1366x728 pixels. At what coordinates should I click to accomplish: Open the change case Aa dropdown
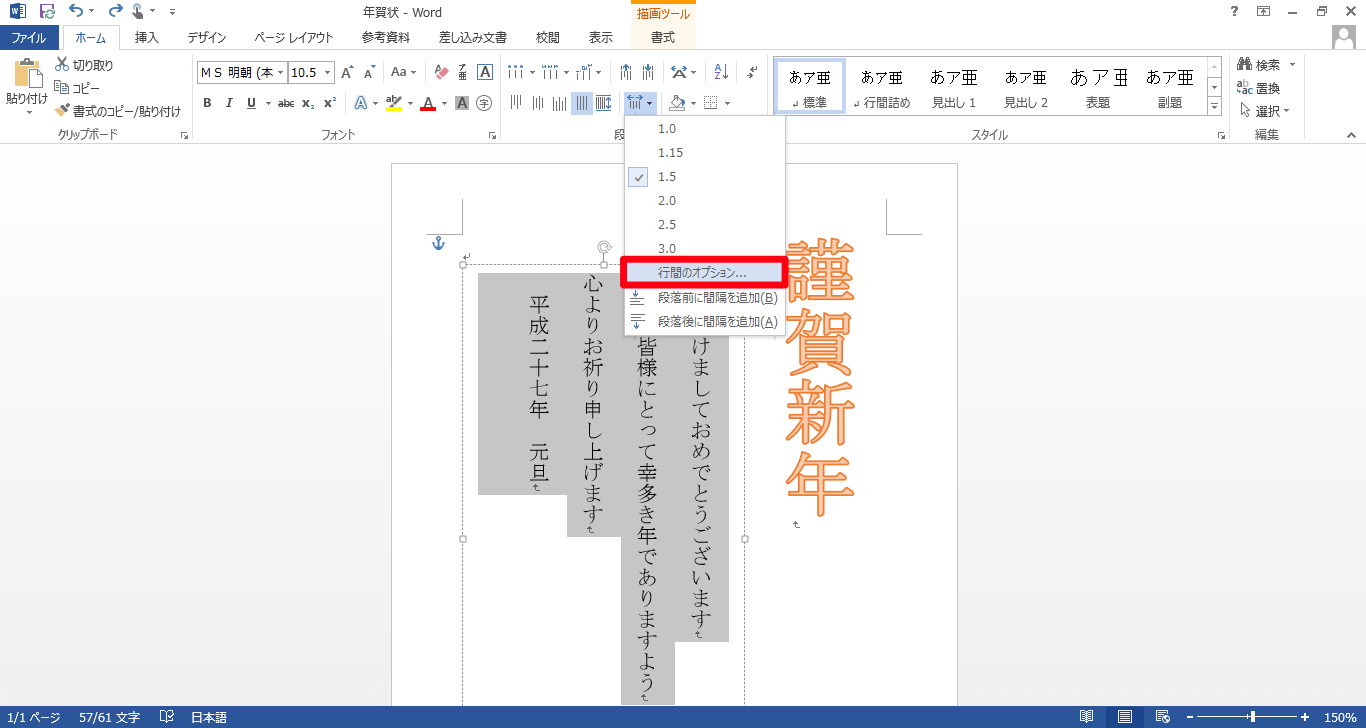[x=404, y=72]
